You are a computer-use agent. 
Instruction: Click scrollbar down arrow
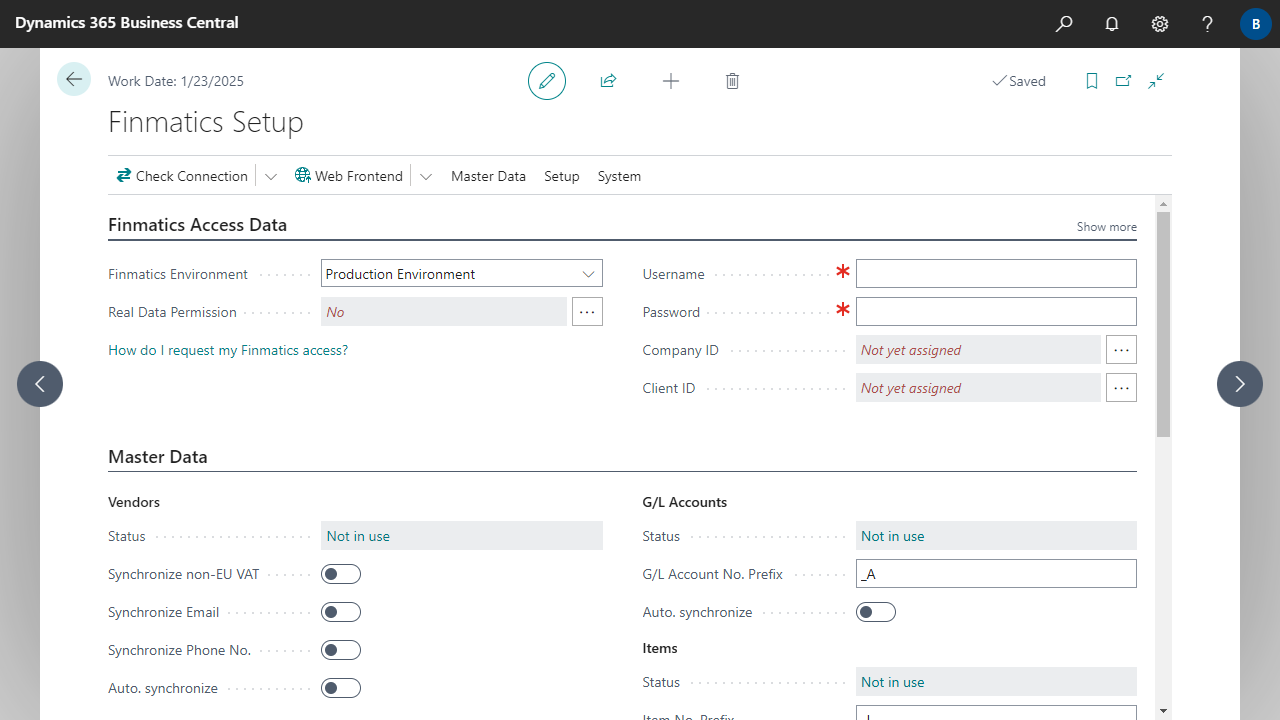[x=1163, y=711]
